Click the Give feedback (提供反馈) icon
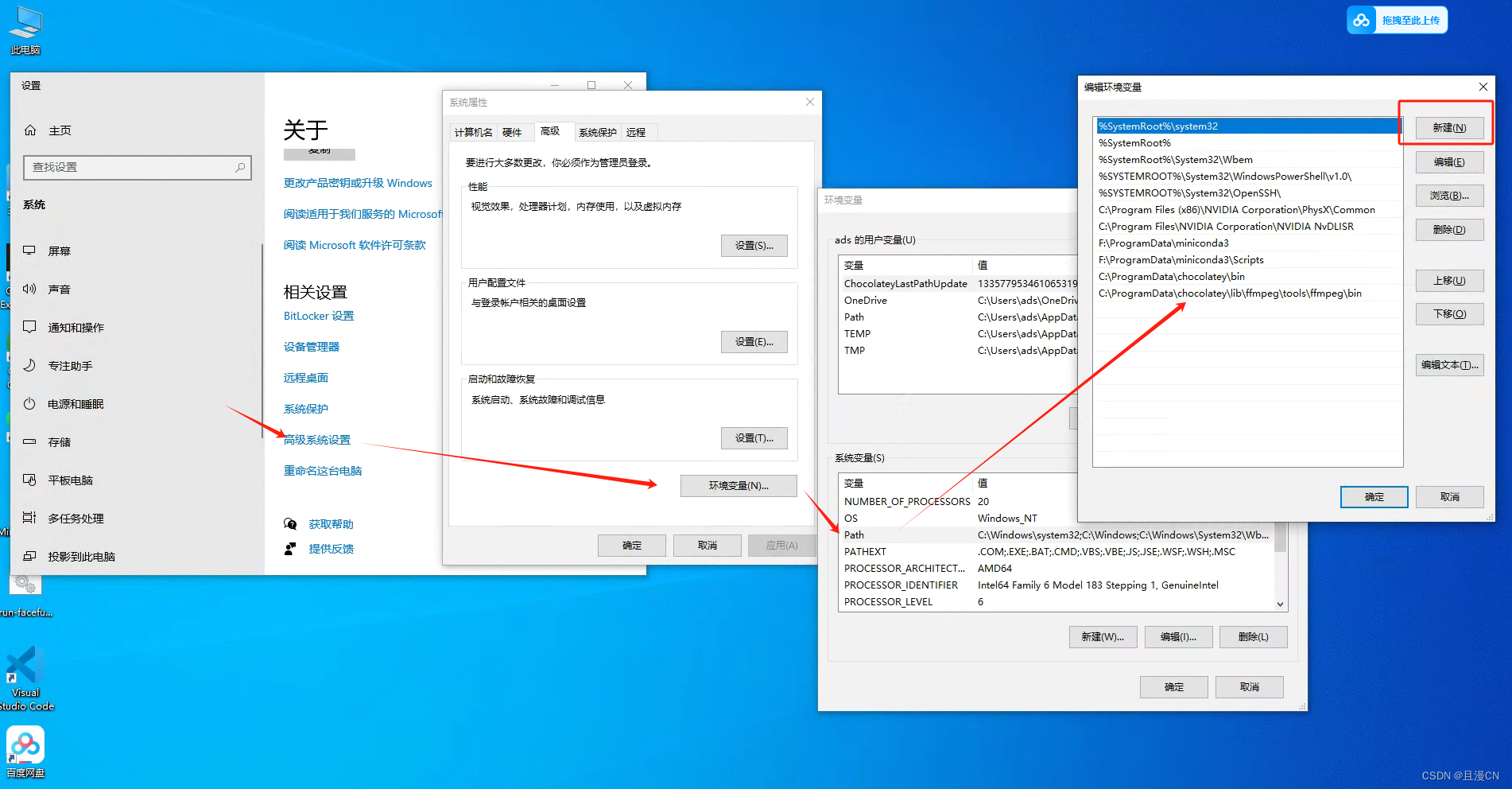 [x=290, y=548]
